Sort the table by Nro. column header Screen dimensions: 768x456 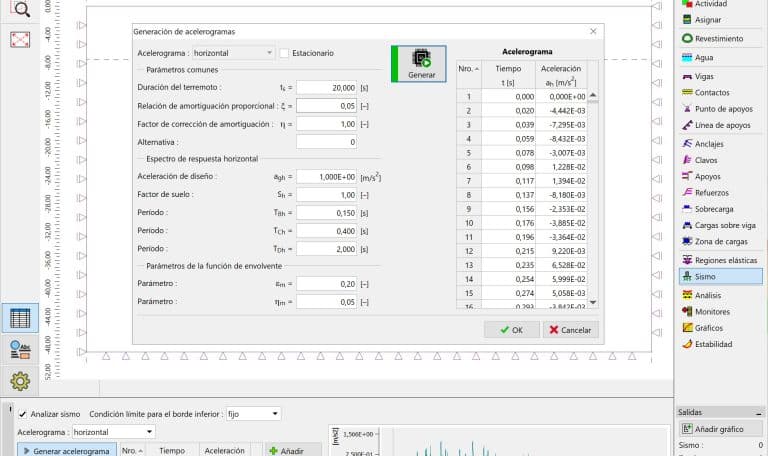pos(469,69)
